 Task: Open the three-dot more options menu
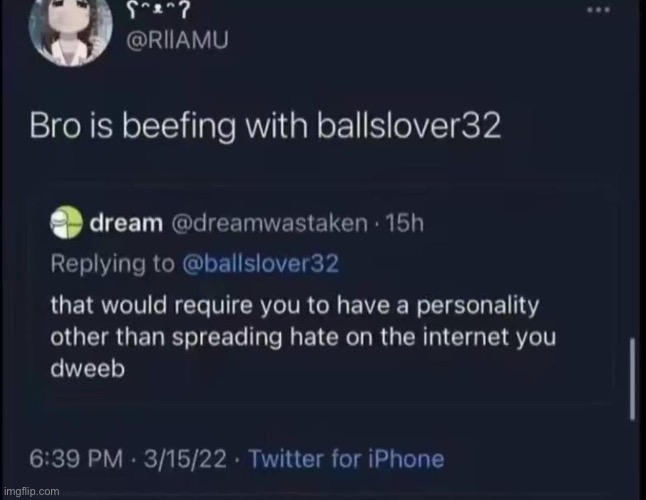598,11
